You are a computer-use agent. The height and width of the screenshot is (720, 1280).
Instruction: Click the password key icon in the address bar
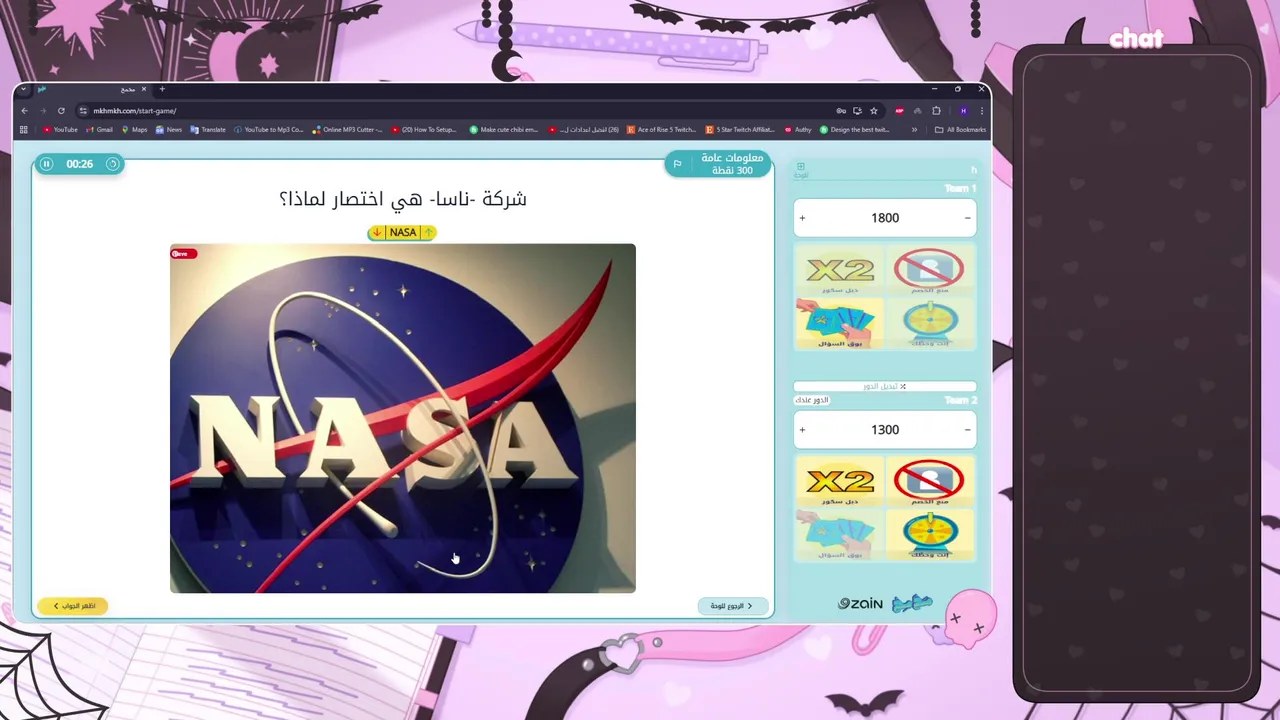841,111
